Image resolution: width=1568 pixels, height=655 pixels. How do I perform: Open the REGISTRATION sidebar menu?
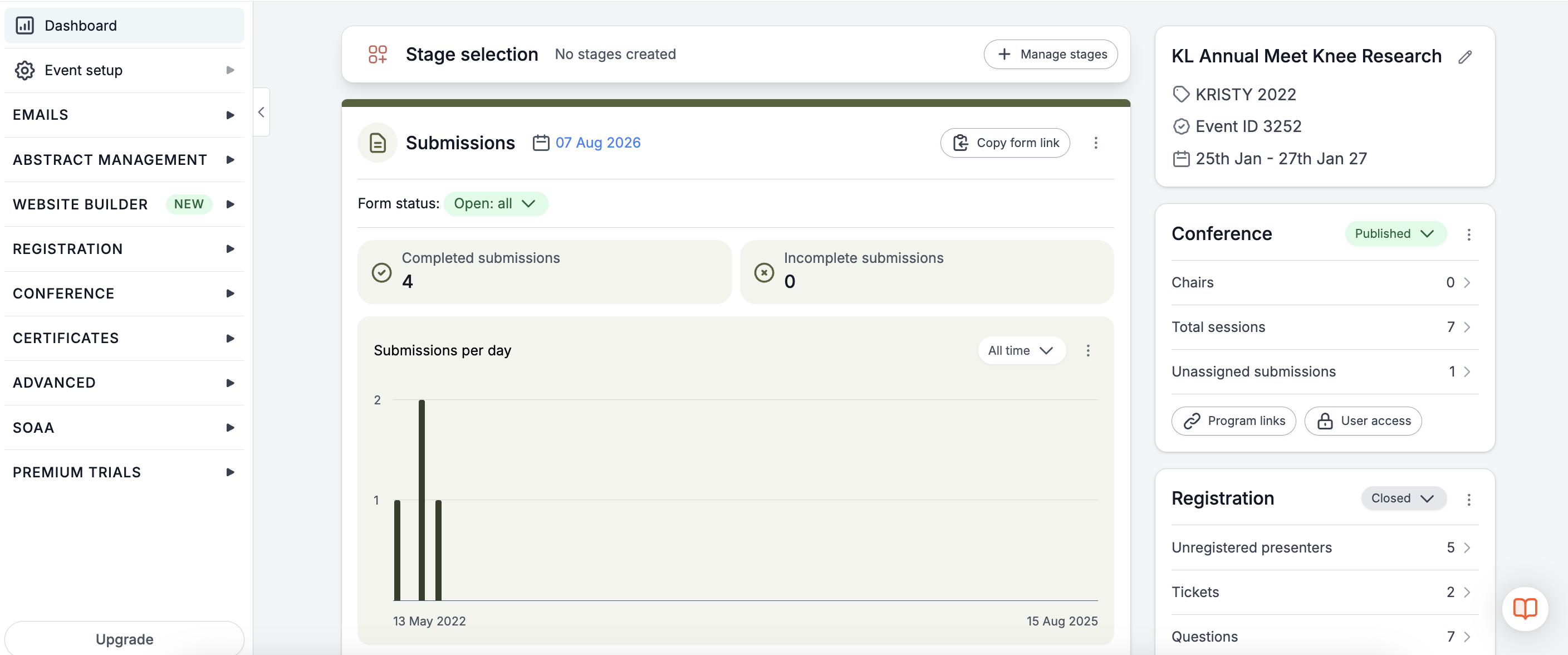click(124, 248)
